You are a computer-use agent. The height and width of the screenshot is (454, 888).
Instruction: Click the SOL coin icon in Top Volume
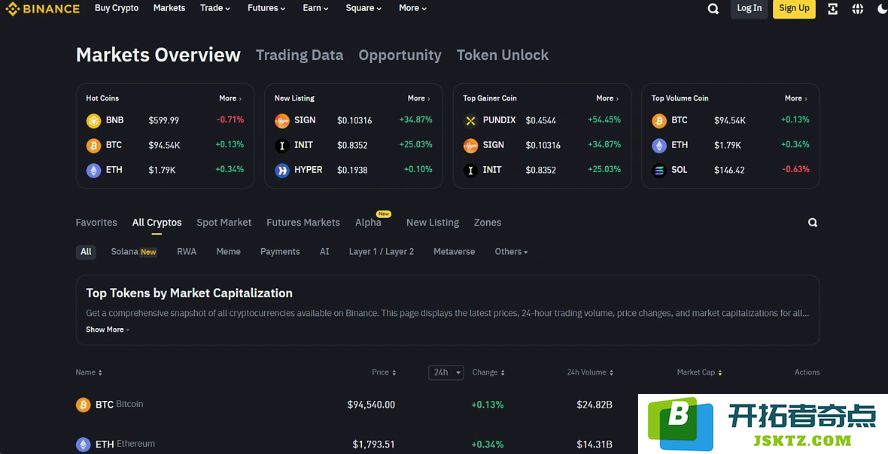coord(659,170)
